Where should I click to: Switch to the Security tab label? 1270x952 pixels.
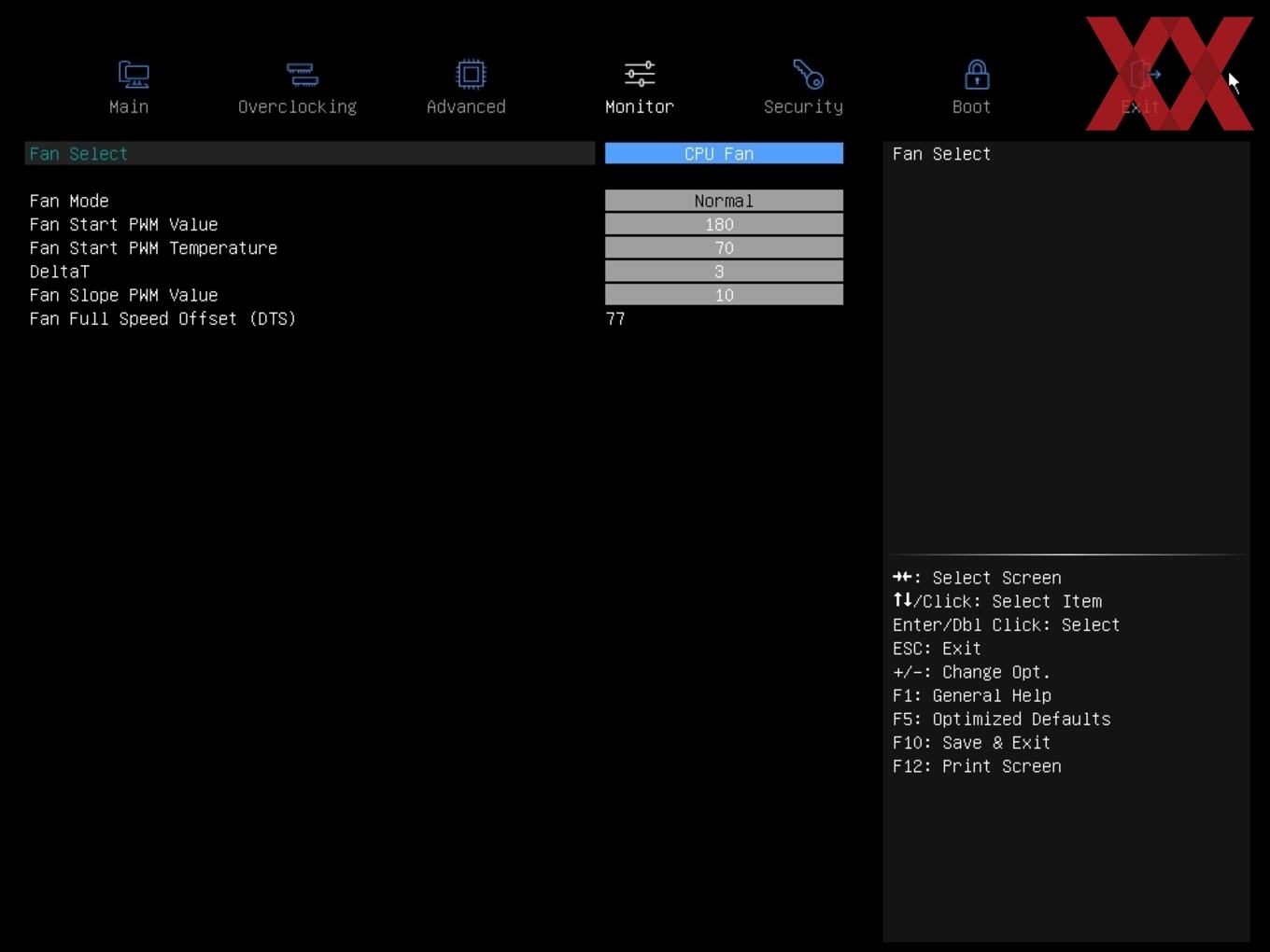803,106
